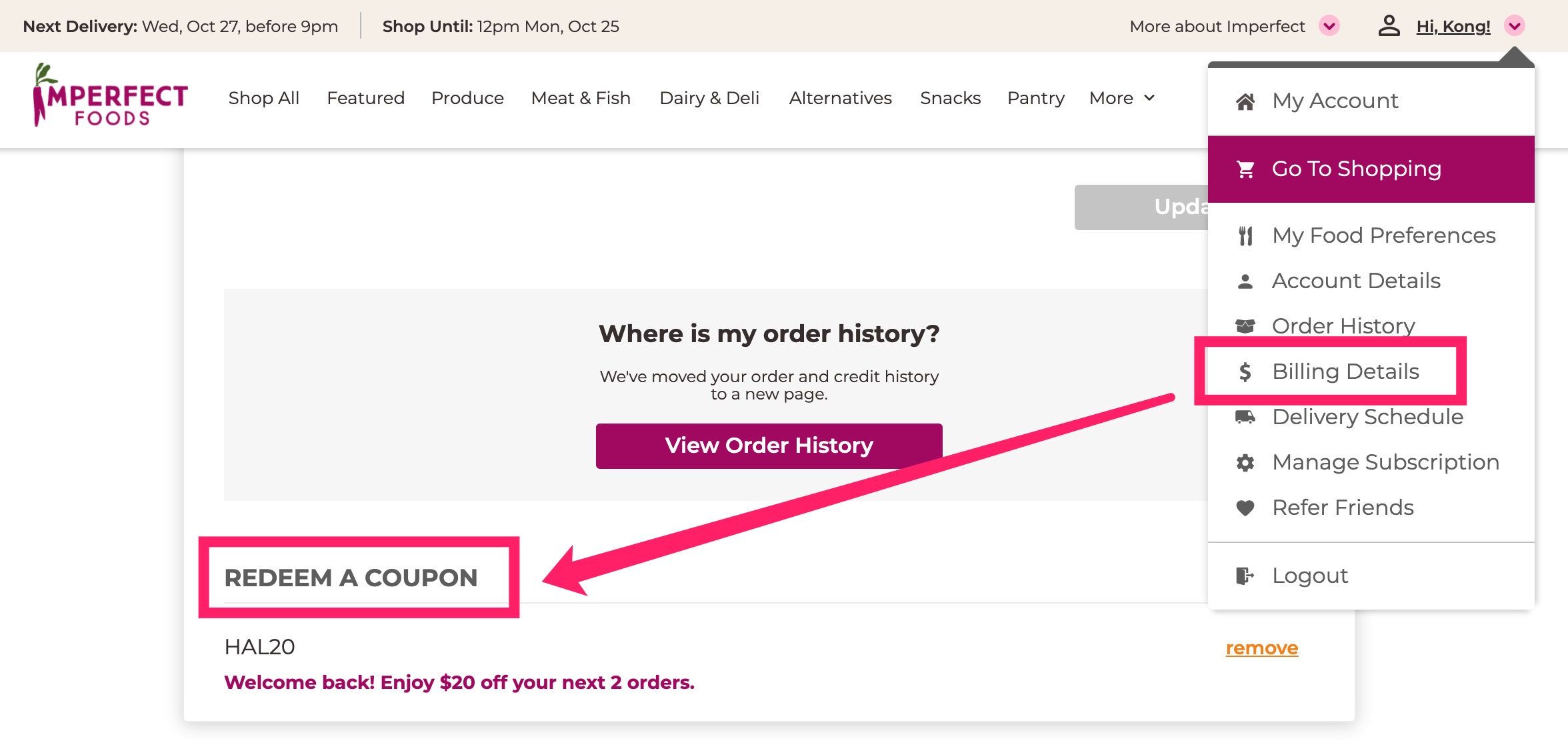
Task: Open the More navigation dropdown
Action: click(1122, 98)
